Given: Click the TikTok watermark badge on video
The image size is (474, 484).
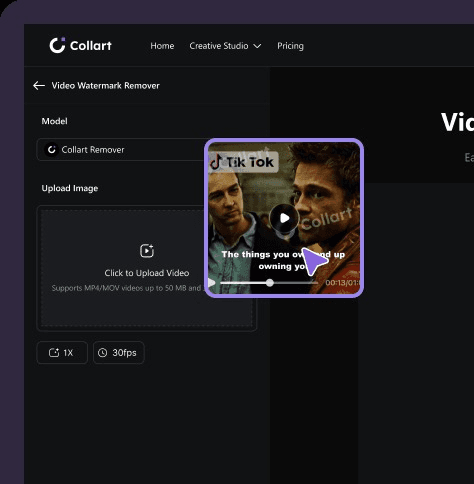Looking at the screenshot, I should pos(243,162).
